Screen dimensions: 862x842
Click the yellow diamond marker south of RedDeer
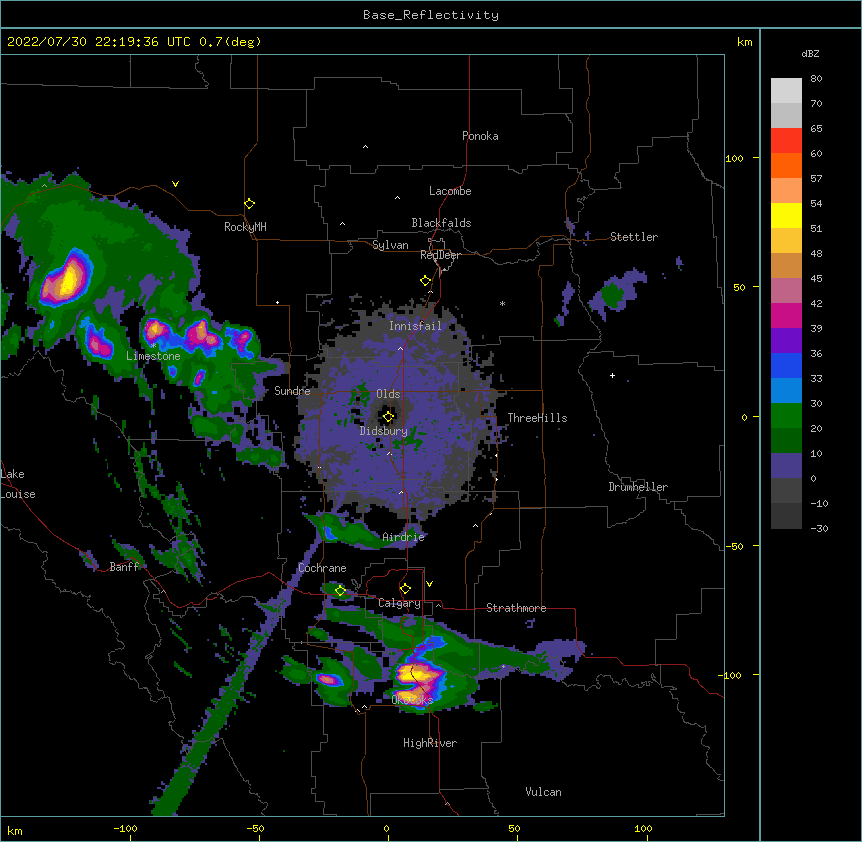[425, 281]
